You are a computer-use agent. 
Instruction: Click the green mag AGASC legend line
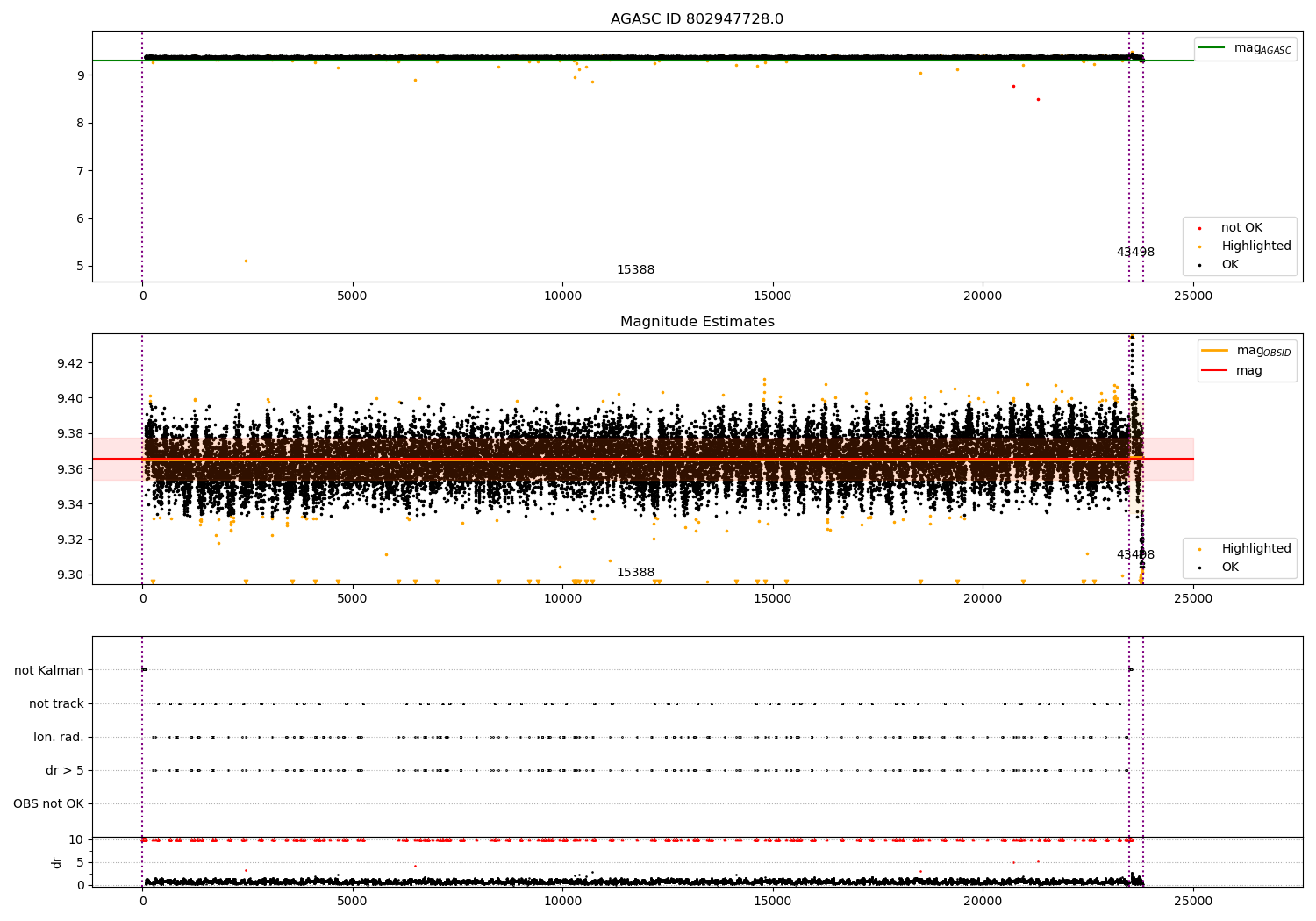click(1212, 48)
